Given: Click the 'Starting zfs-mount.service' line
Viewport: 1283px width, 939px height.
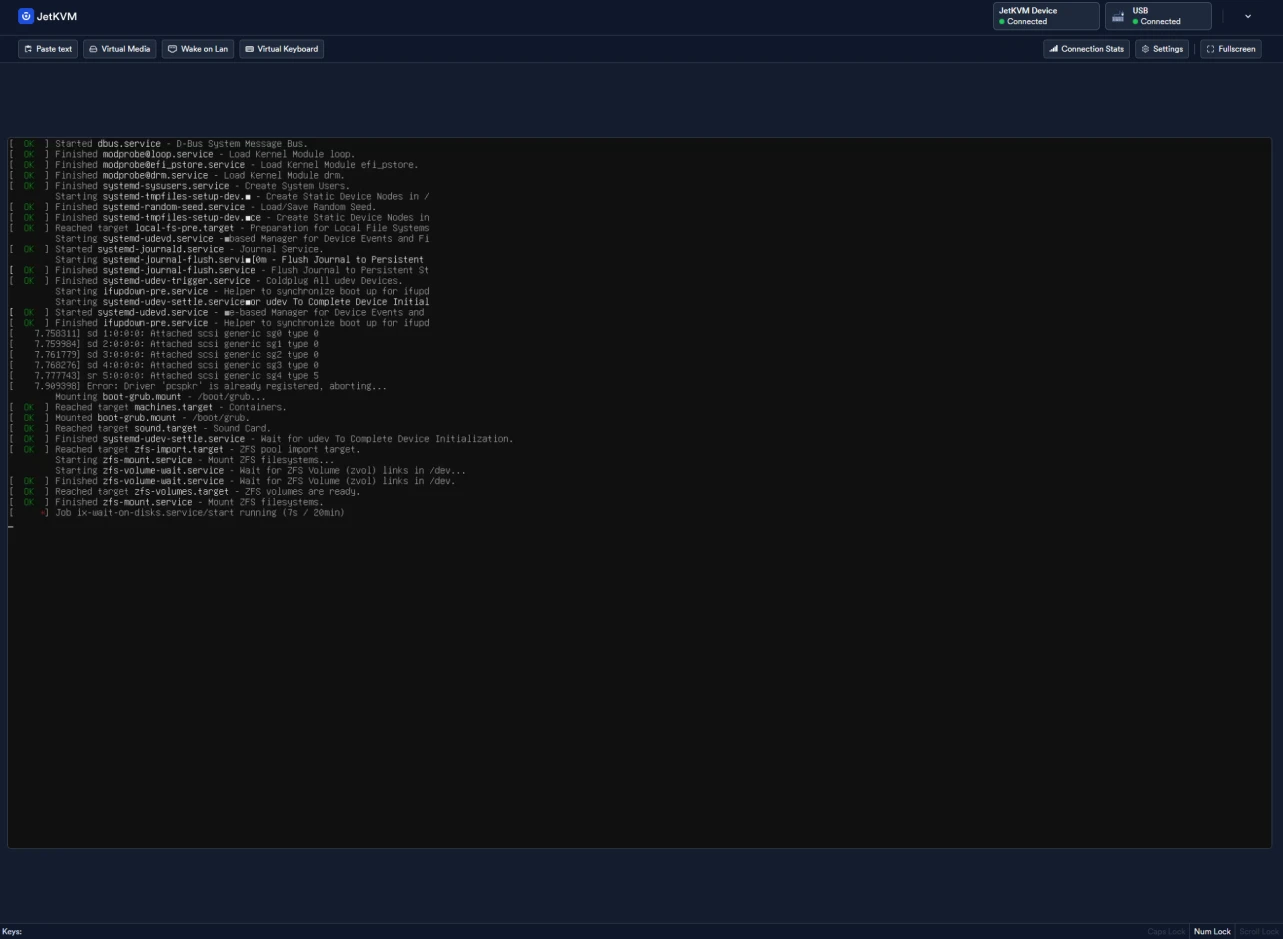Looking at the screenshot, I should click(194, 460).
